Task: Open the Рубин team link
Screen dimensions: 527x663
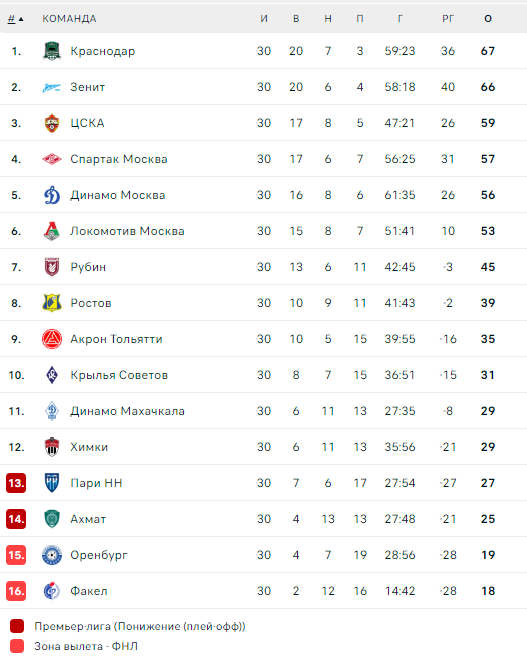Action: point(88,267)
